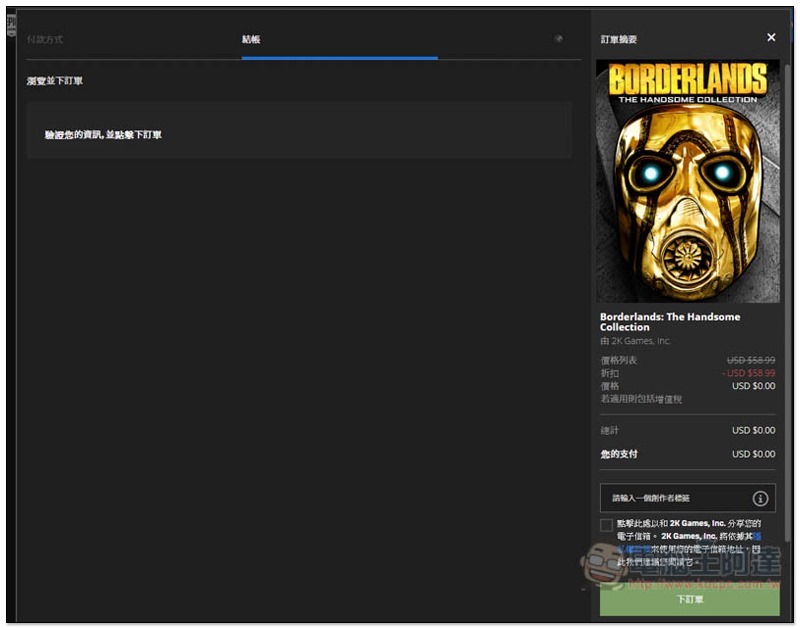The image size is (800, 630).
Task: Click the order summary panel scrollbar
Action: [788, 301]
